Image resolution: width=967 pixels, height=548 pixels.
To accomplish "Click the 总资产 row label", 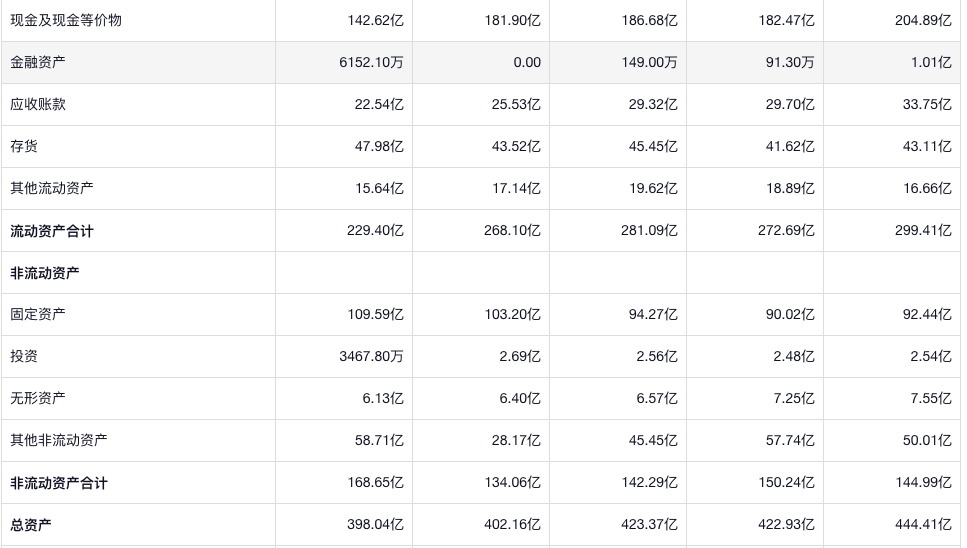I will pyautogui.click(x=31, y=525).
